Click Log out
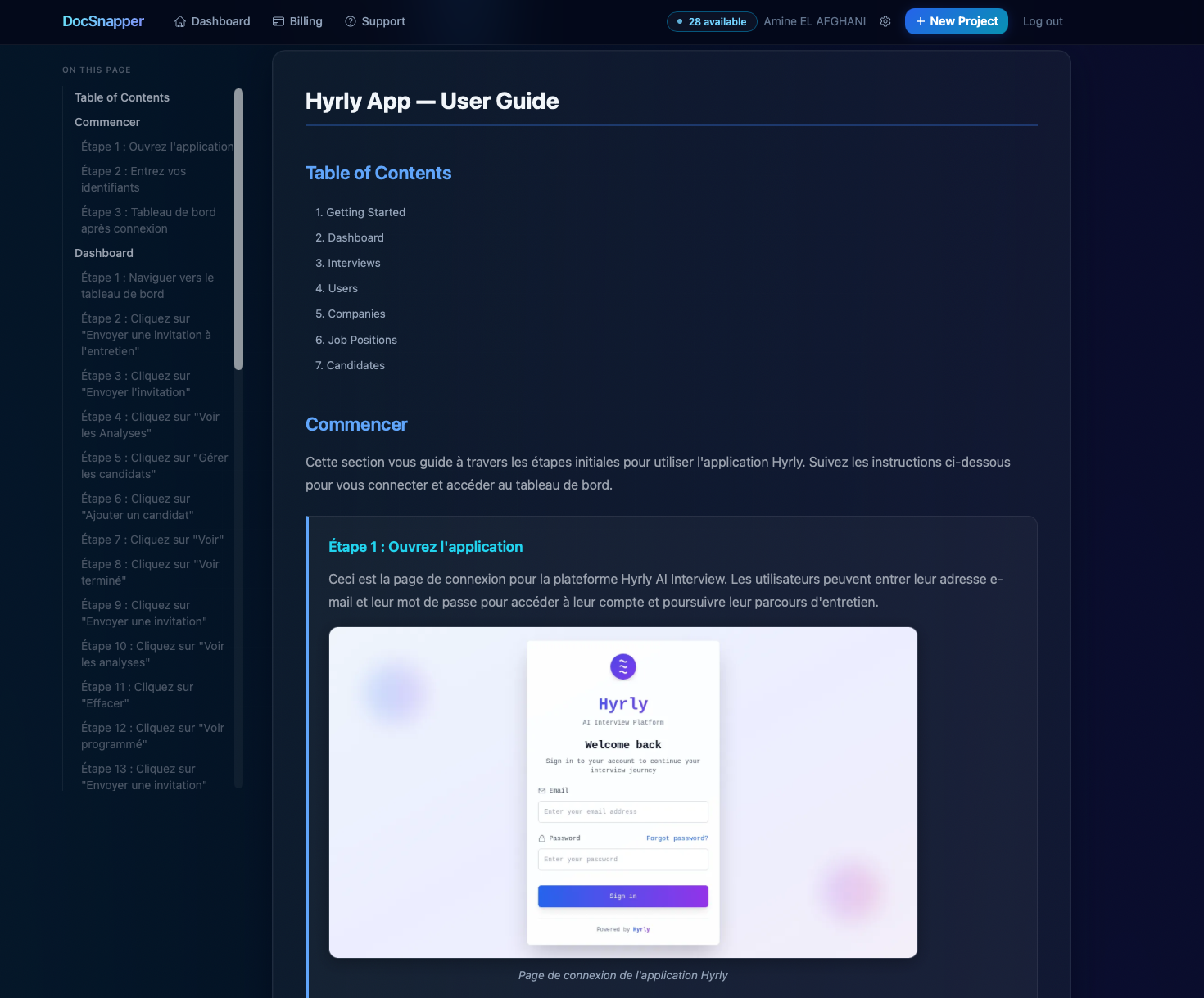This screenshot has width=1204, height=998. tap(1042, 21)
